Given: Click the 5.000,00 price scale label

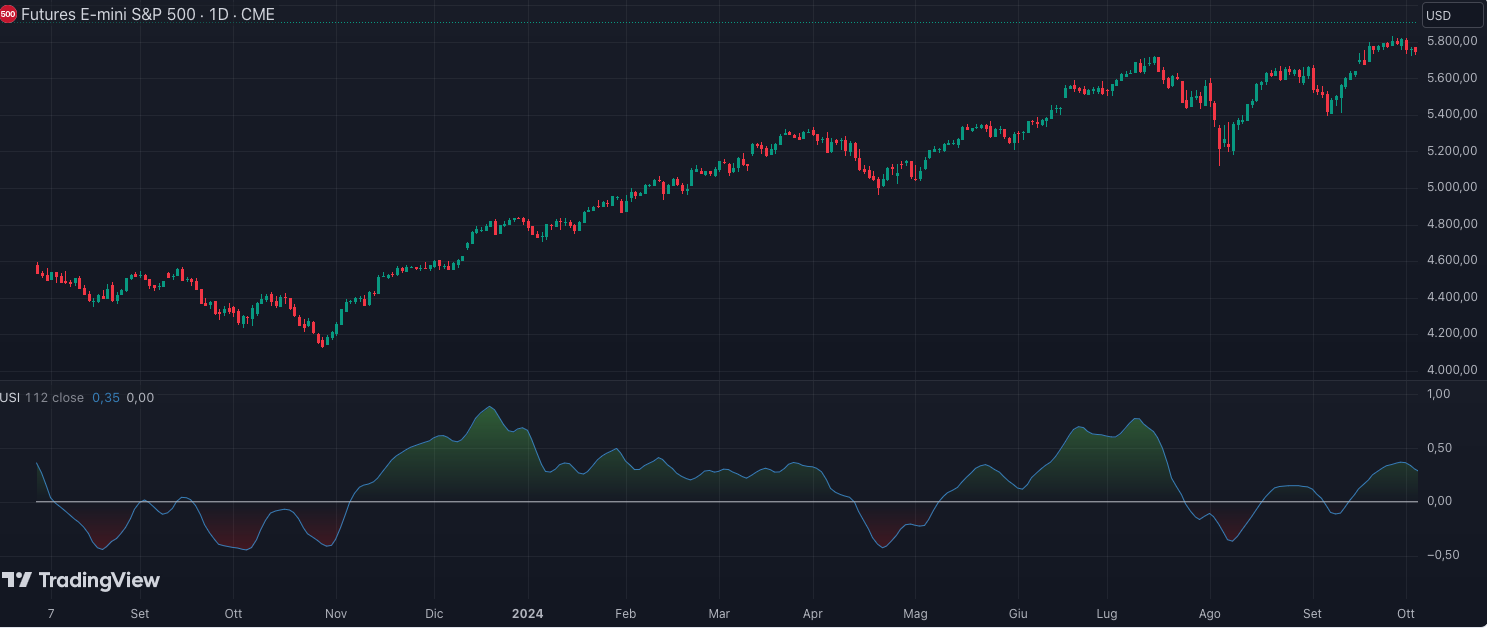Looking at the screenshot, I should tap(1453, 187).
